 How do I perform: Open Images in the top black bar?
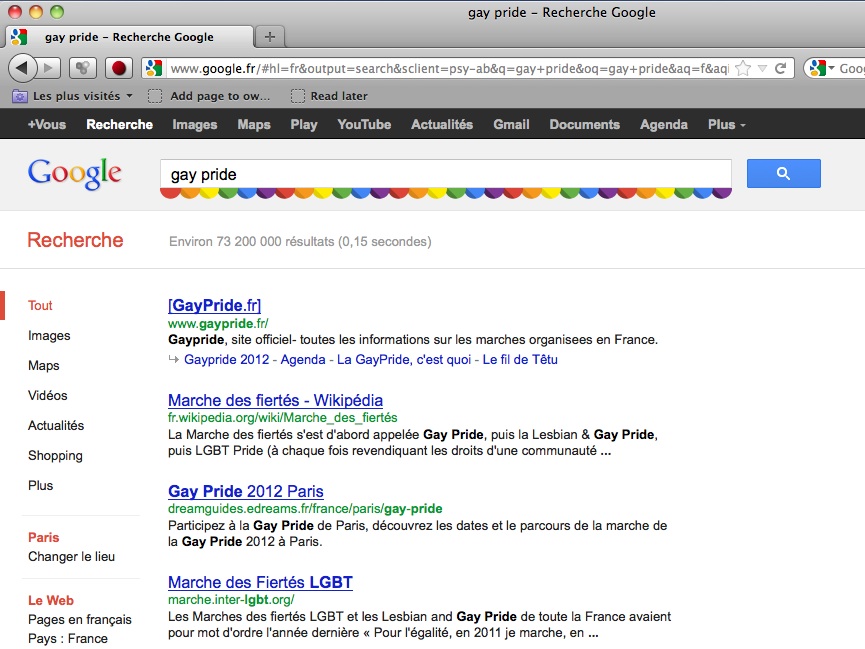[194, 125]
